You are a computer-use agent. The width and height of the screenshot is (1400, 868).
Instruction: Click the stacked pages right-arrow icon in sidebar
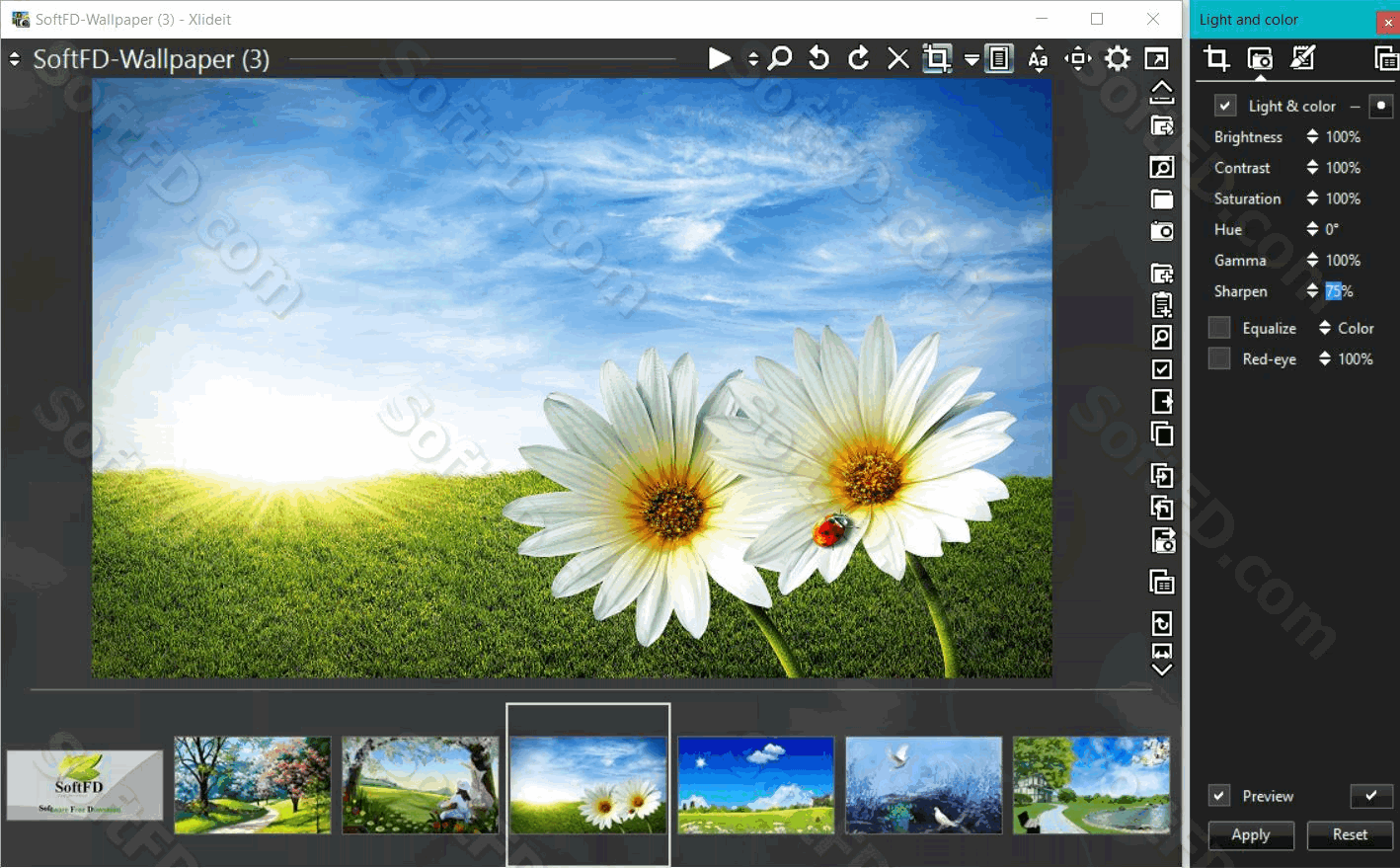coord(1162,476)
